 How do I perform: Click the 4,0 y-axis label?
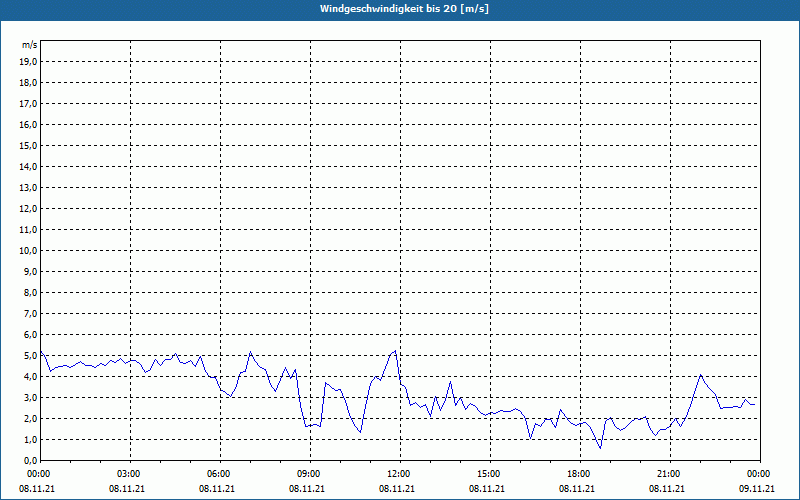click(30, 377)
